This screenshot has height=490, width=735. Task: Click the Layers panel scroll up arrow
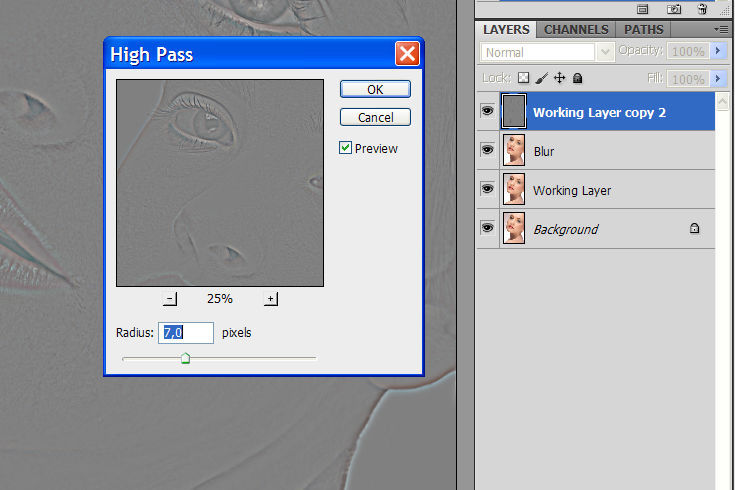click(722, 101)
